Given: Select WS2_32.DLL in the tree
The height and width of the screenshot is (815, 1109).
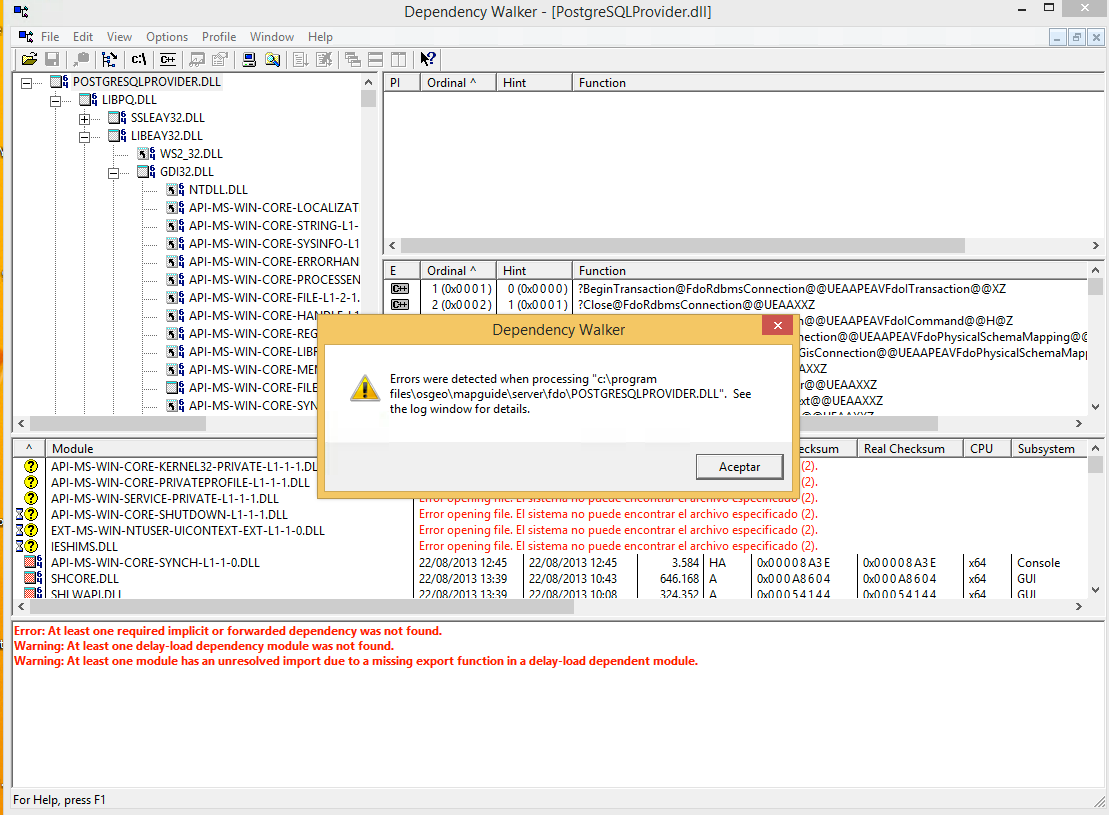Looking at the screenshot, I should (x=191, y=154).
